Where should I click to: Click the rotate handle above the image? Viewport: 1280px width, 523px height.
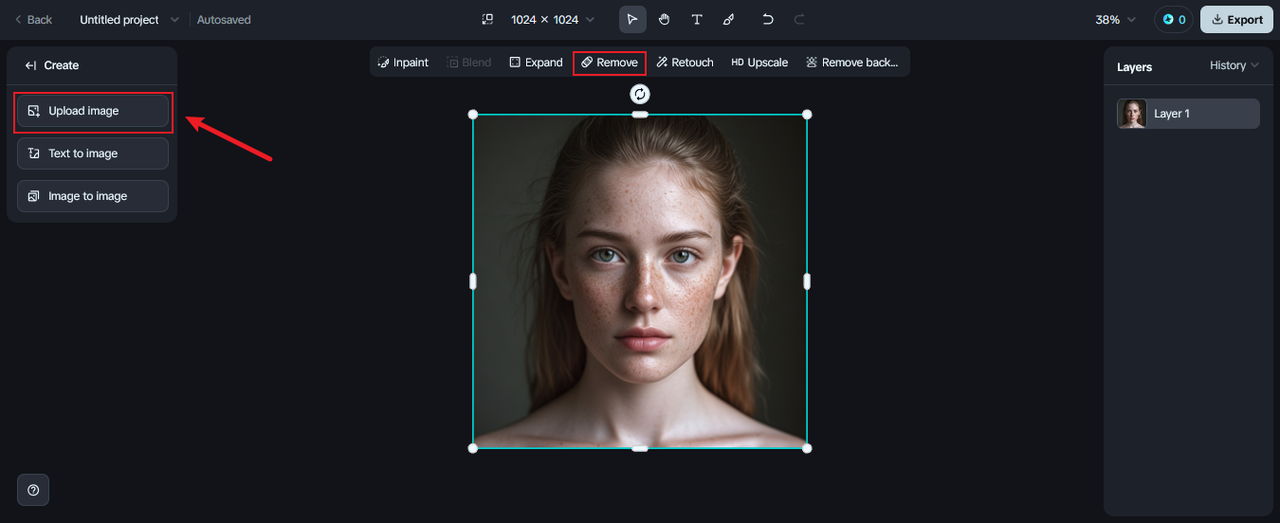pos(640,93)
